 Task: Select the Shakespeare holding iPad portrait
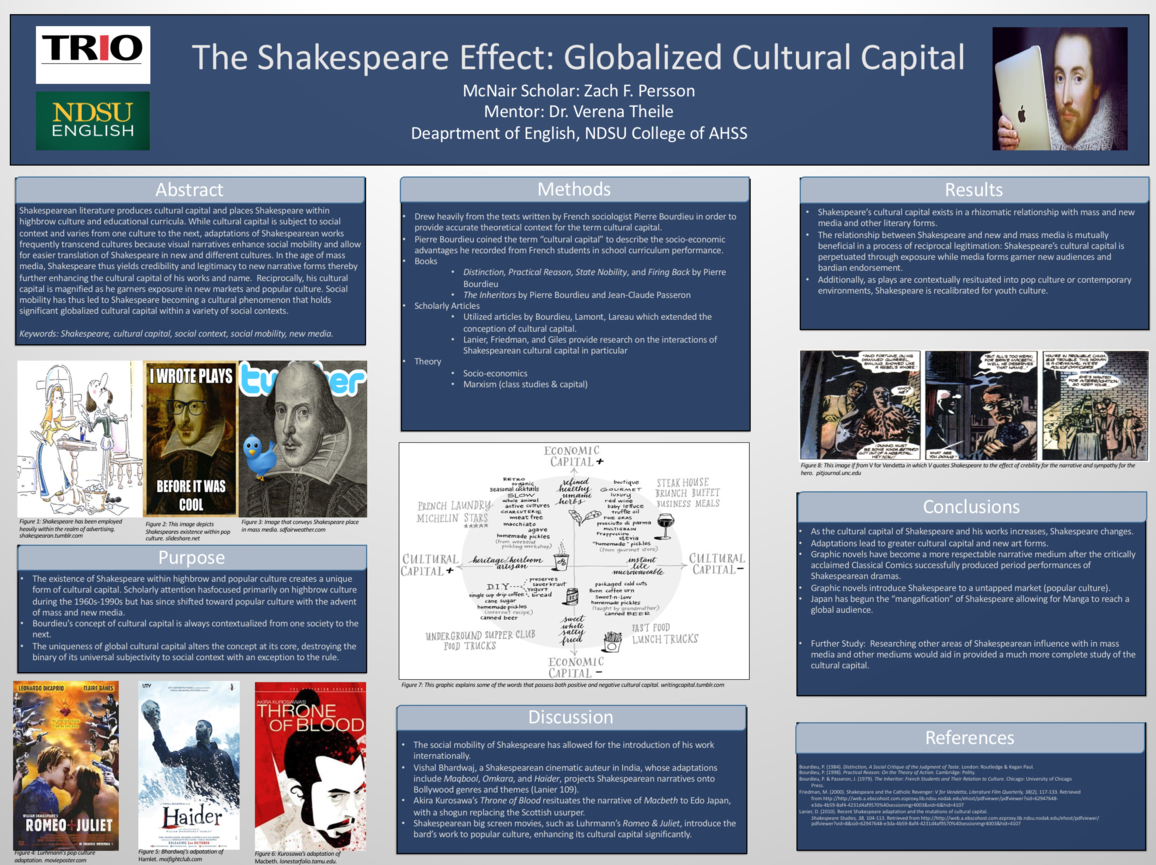[x=1059, y=88]
